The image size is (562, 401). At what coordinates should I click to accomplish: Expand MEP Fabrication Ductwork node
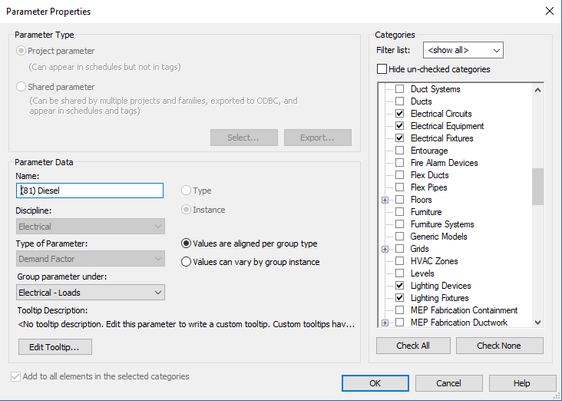click(x=385, y=323)
